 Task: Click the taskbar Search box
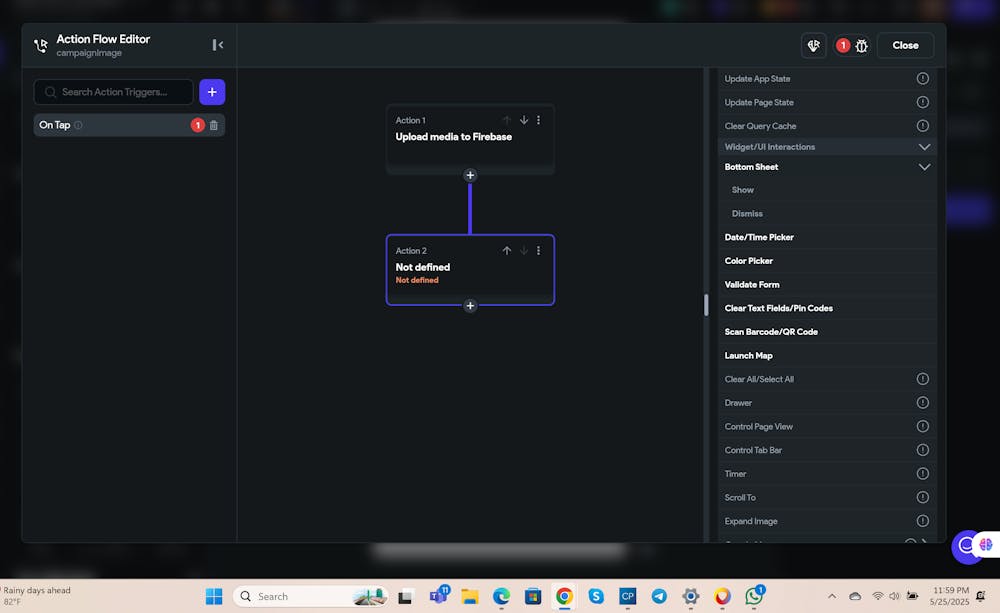310,596
